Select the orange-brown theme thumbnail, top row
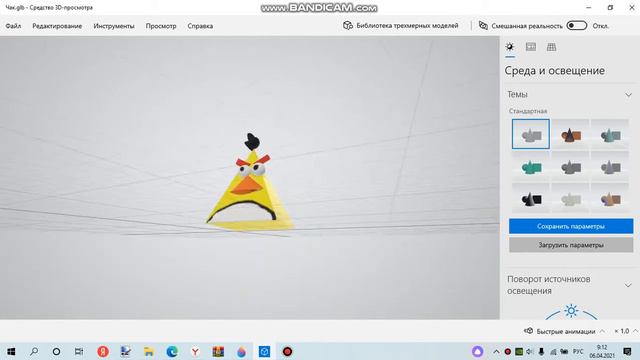 tap(570, 134)
